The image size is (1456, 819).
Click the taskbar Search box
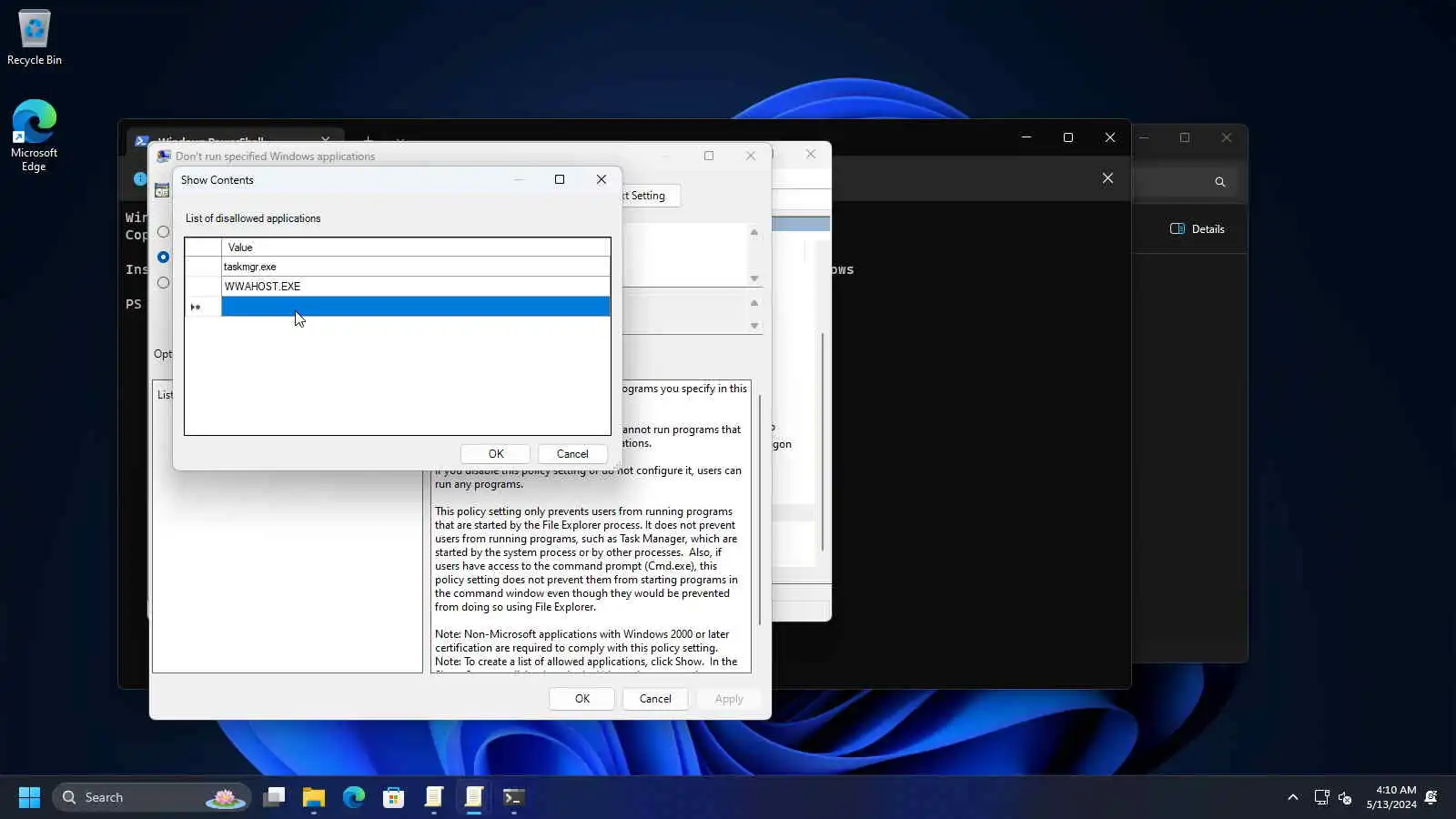151,797
